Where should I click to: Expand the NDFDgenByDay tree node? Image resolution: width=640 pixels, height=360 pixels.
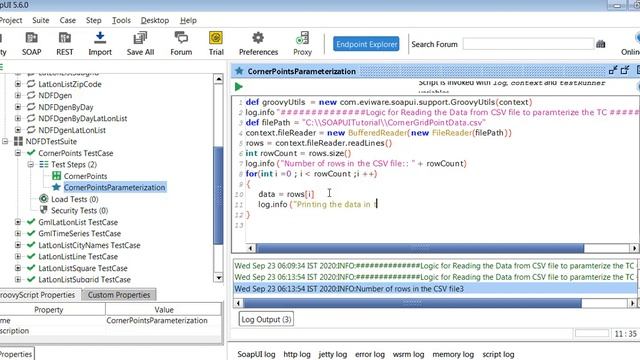18,107
